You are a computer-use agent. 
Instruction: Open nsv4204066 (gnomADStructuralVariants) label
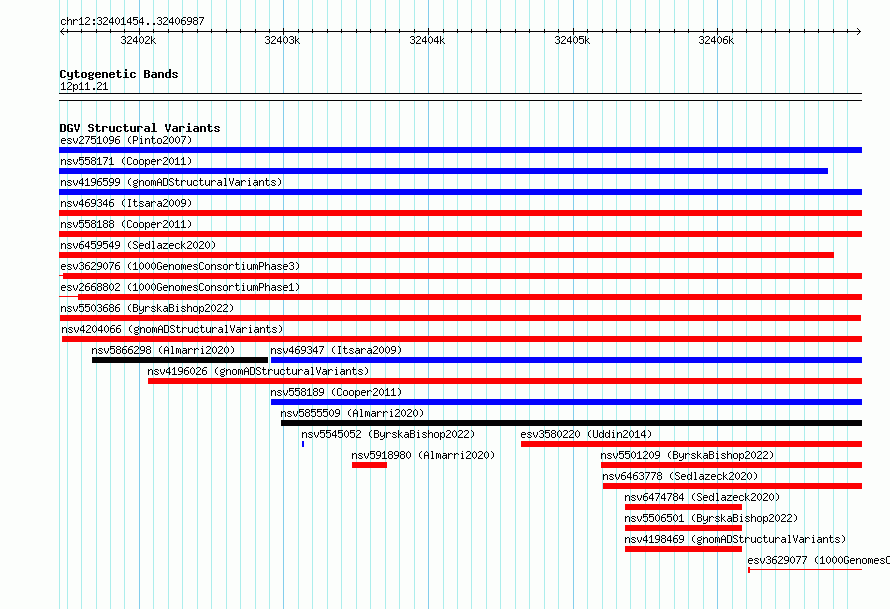tap(172, 329)
